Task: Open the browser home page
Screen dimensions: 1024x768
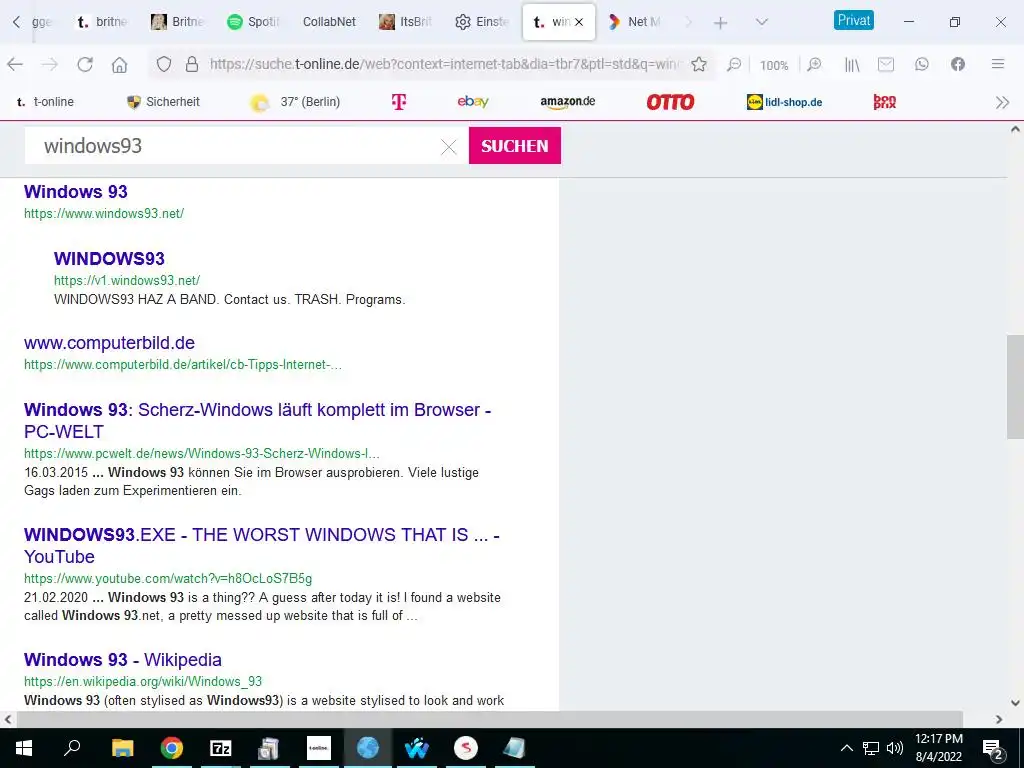Action: pyautogui.click(x=120, y=64)
